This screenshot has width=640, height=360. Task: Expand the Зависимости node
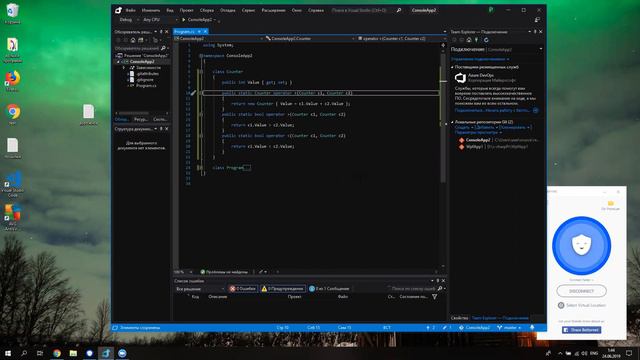[124, 68]
